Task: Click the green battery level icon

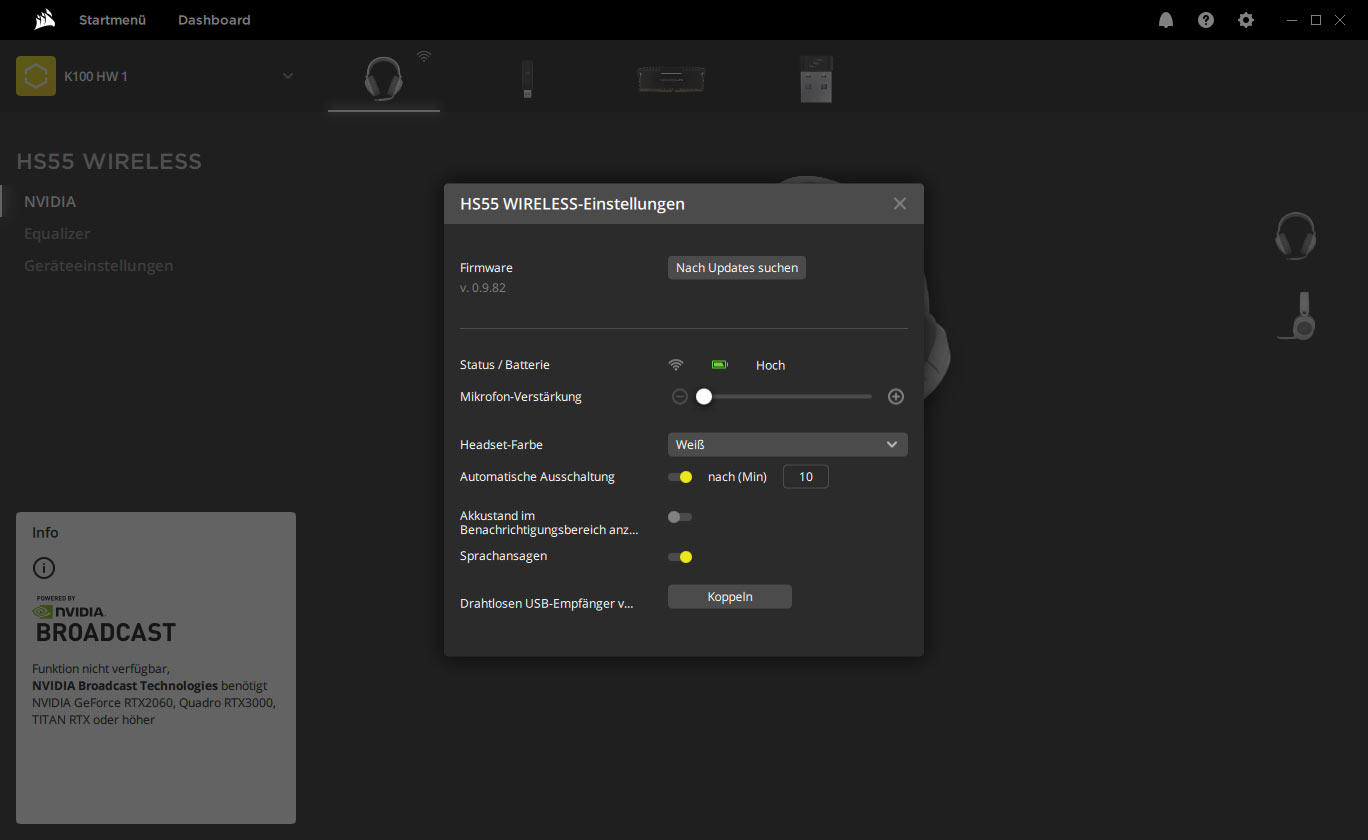Action: (720, 365)
